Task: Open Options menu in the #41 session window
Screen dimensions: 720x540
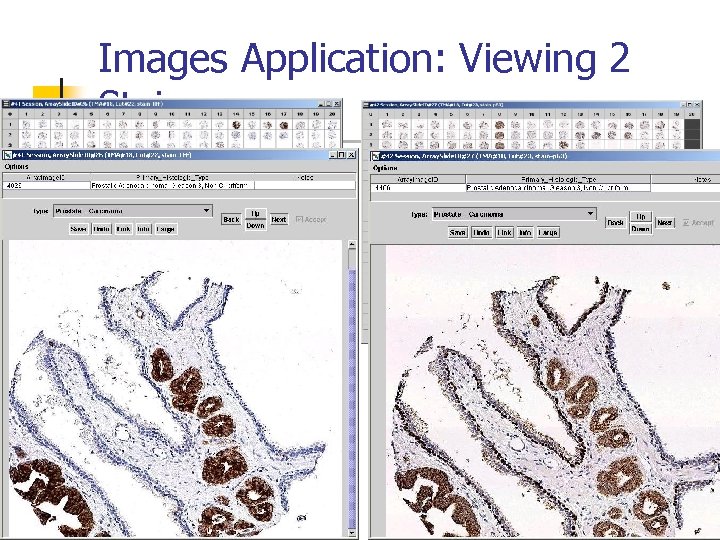Action: 17,167
